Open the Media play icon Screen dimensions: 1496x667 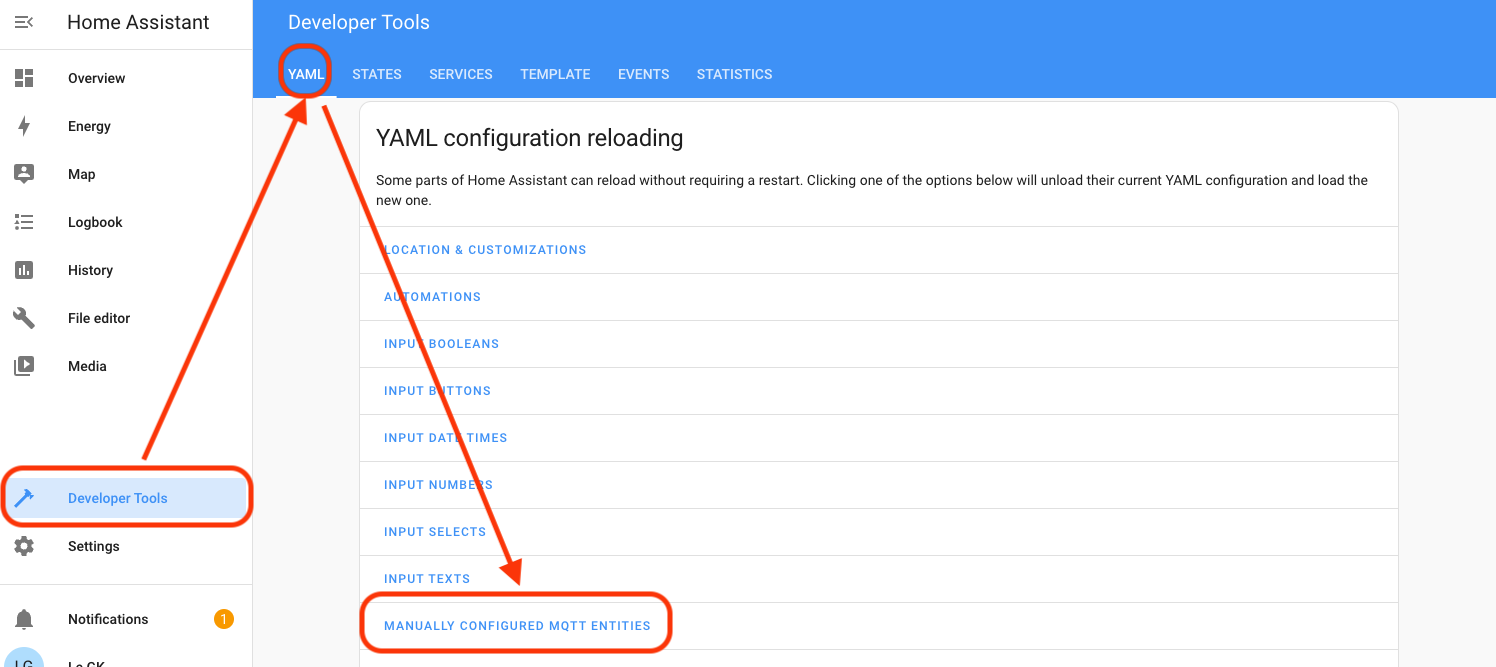(24, 366)
